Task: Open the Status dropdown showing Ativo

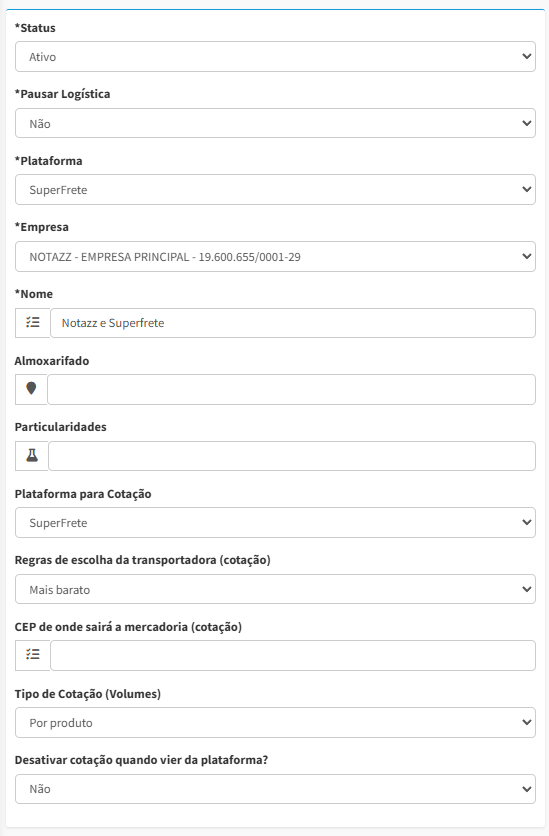Action: click(275, 57)
